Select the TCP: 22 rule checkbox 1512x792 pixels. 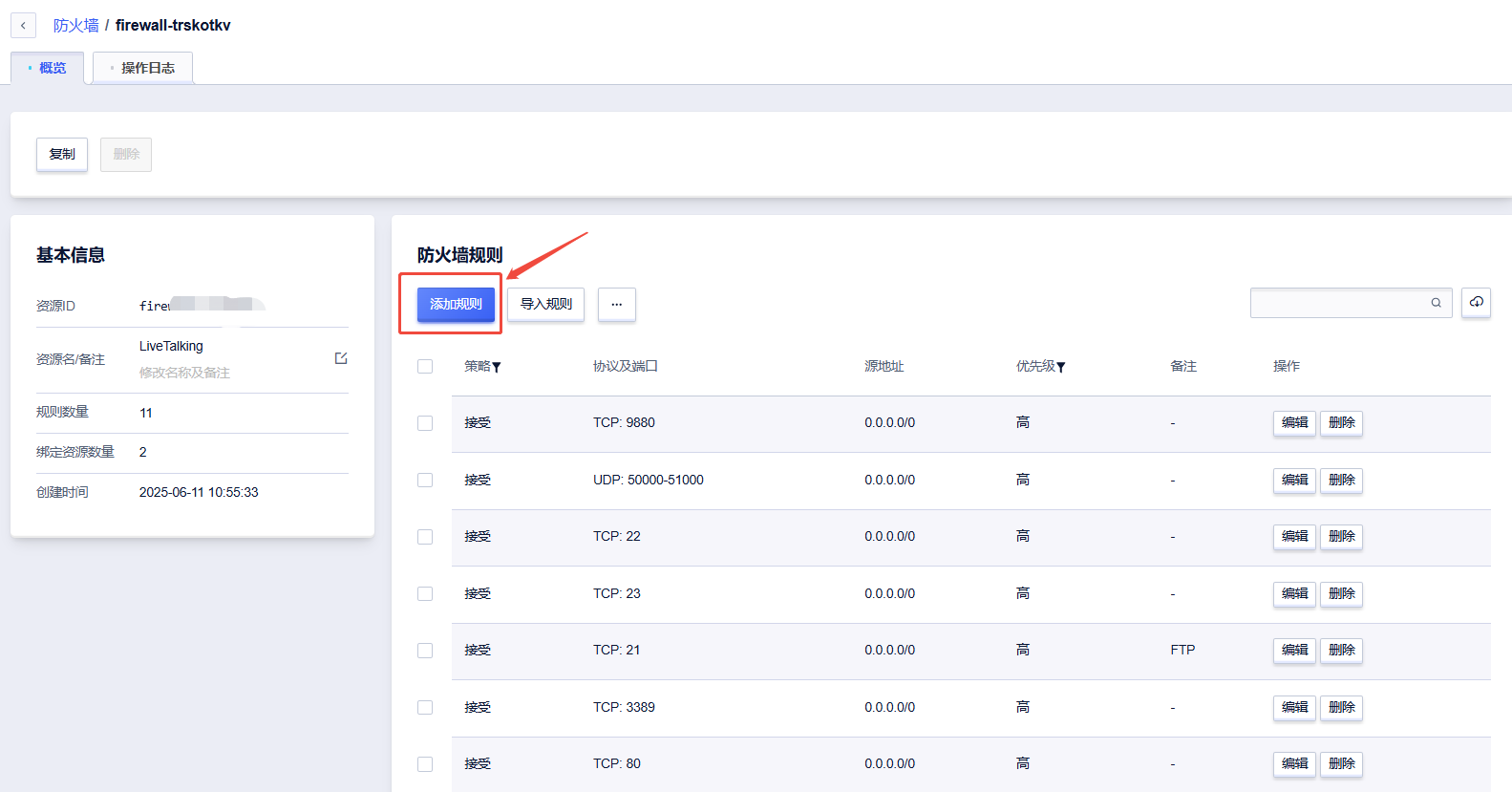pyautogui.click(x=425, y=537)
